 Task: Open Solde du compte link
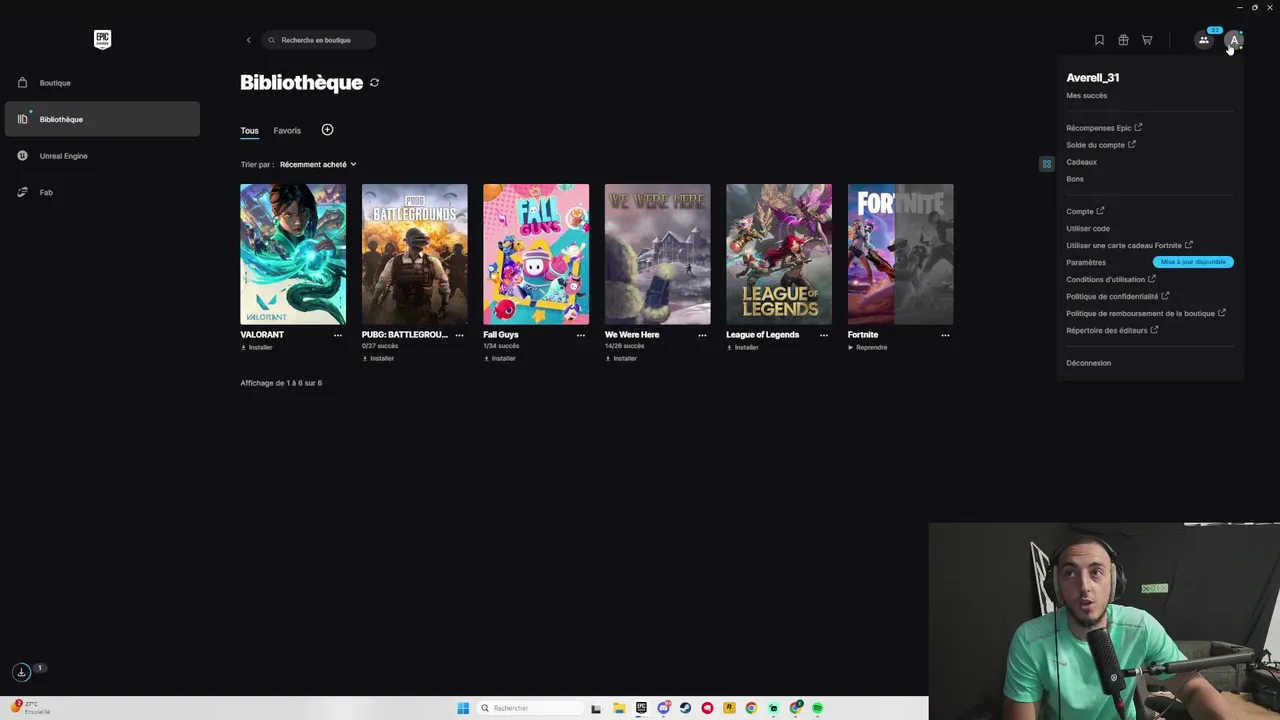(1101, 145)
